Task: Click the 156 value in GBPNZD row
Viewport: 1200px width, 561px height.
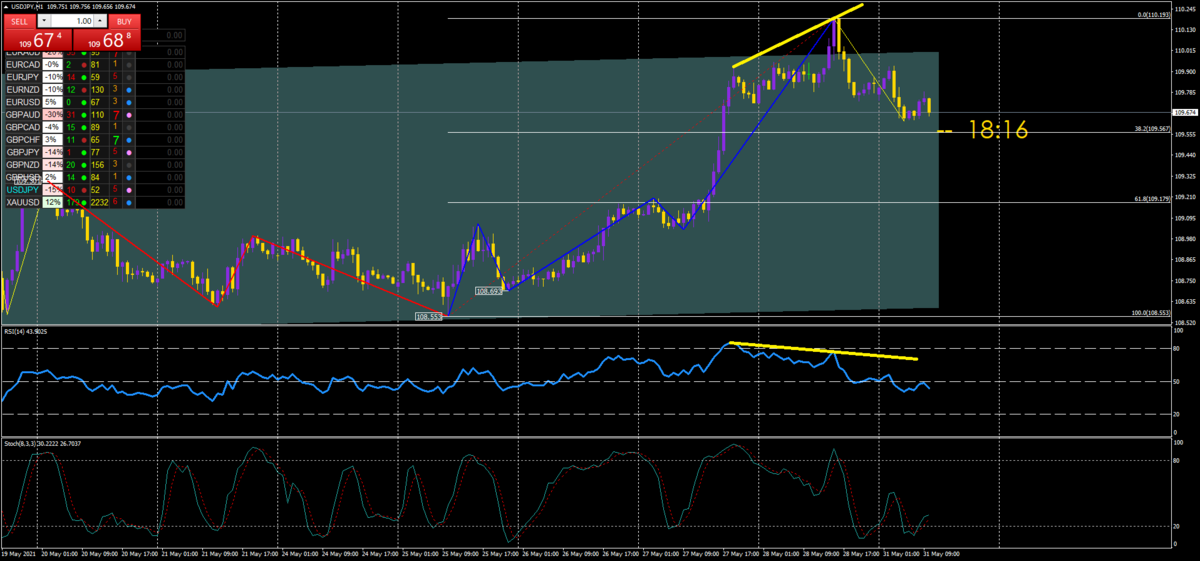Action: click(x=98, y=164)
